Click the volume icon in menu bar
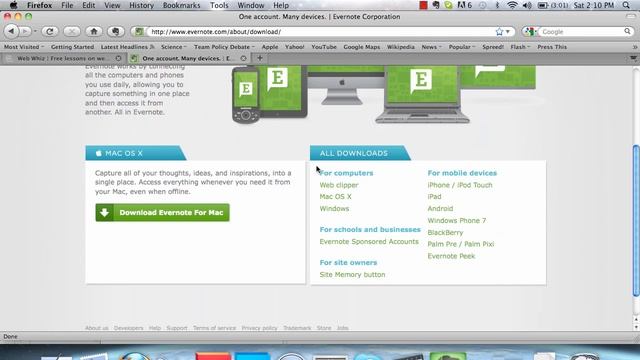Image resolution: width=640 pixels, height=360 pixels. [527, 5]
